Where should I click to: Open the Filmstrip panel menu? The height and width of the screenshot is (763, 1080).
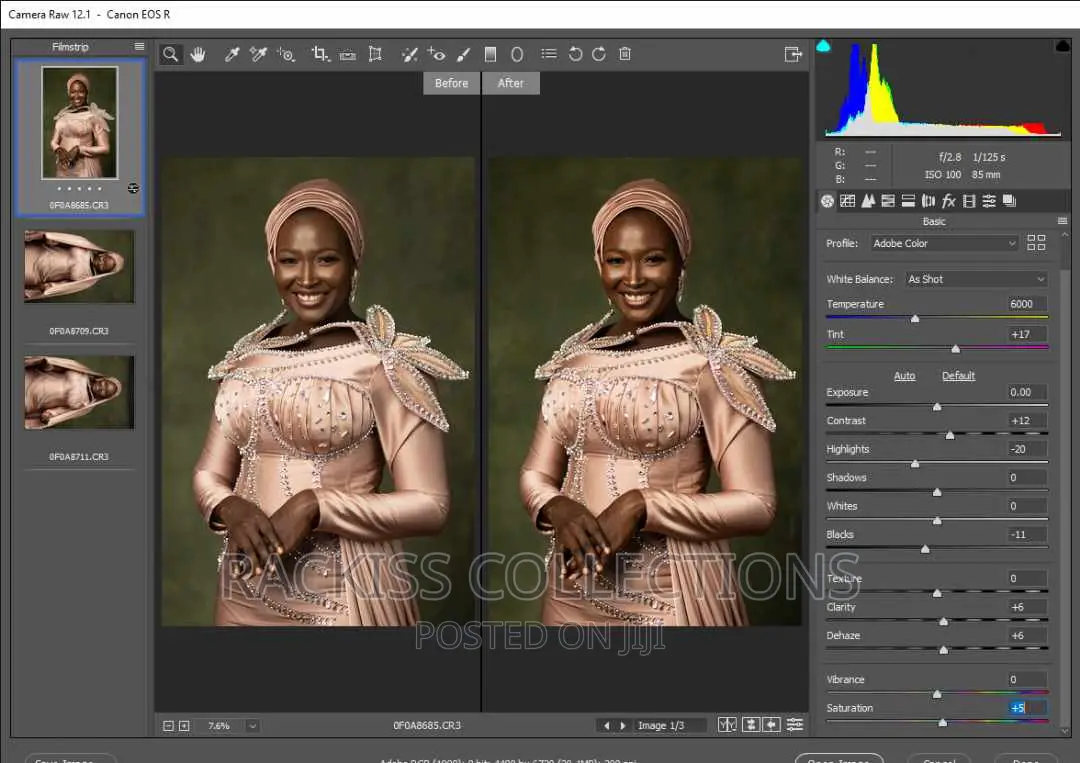pyautogui.click(x=140, y=46)
